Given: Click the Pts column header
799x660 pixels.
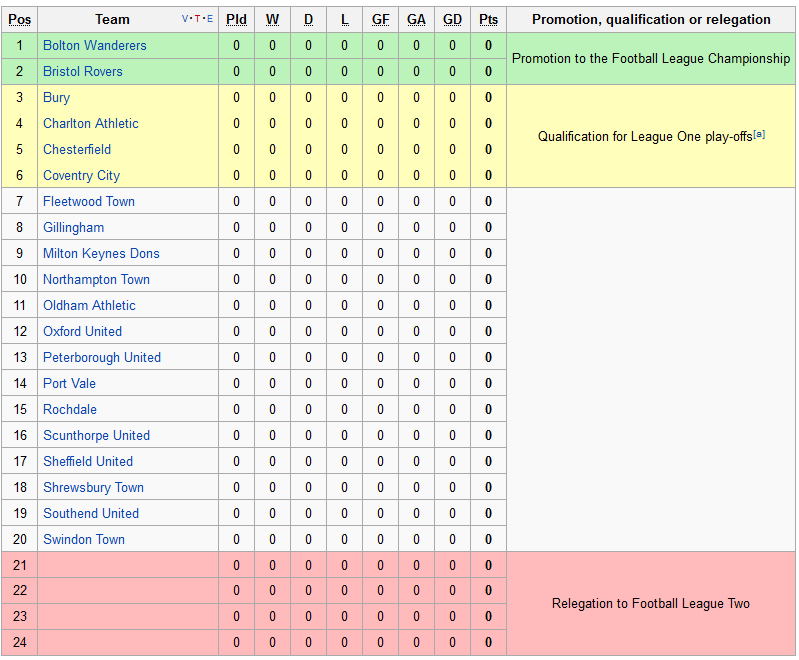Looking at the screenshot, I should (x=488, y=19).
